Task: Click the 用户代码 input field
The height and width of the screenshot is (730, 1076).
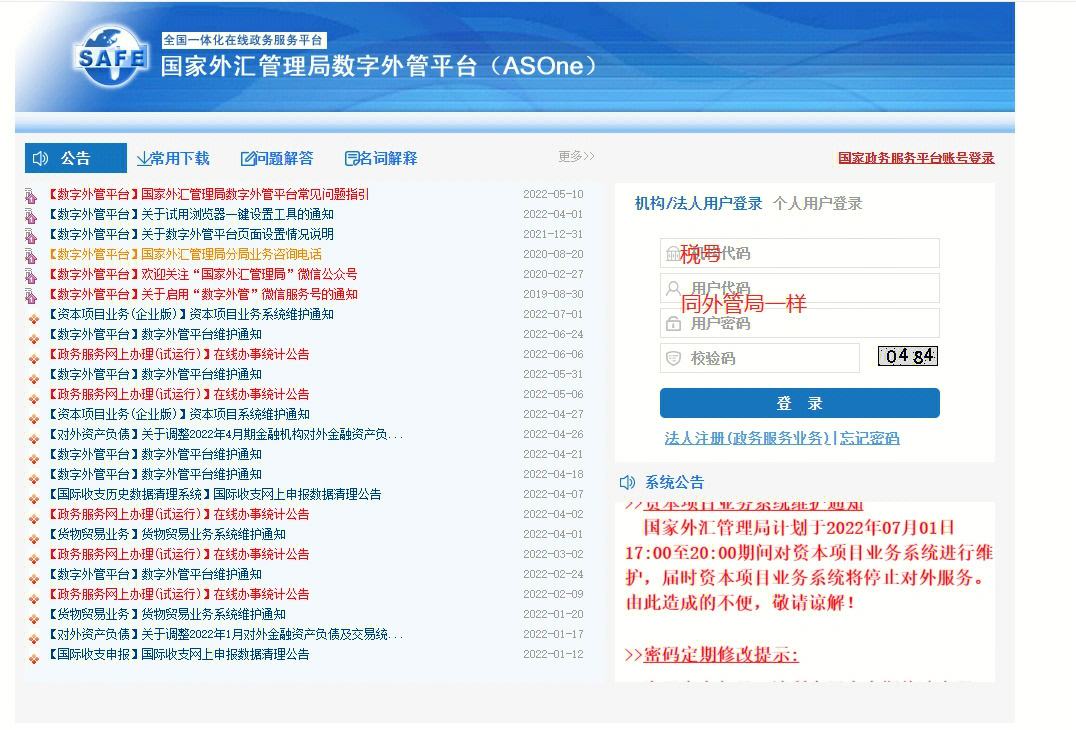Action: coord(799,288)
